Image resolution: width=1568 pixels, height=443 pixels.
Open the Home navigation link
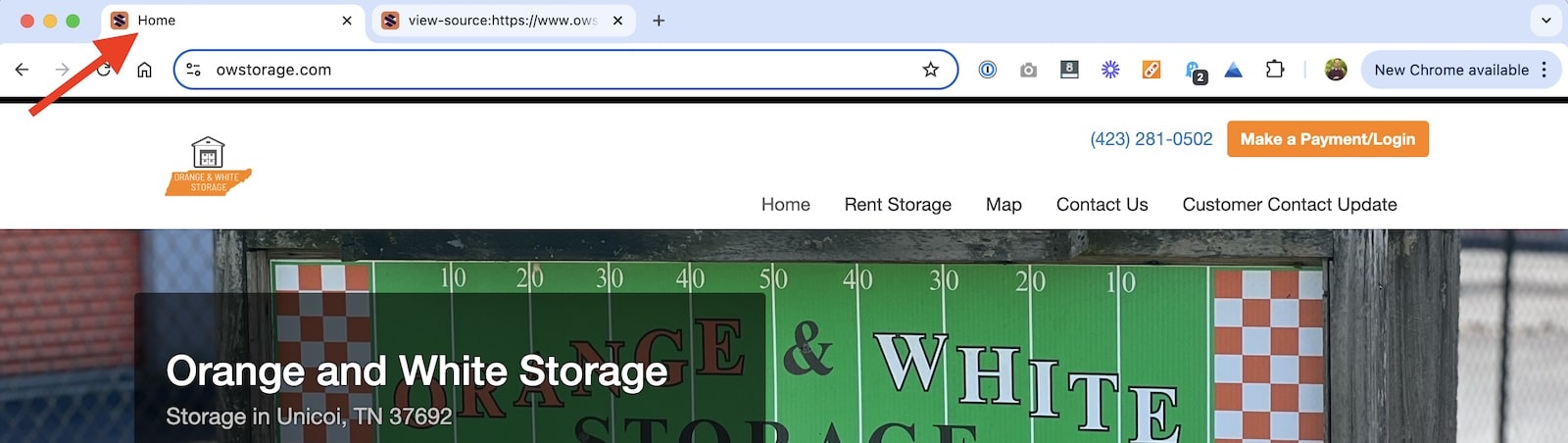786,204
